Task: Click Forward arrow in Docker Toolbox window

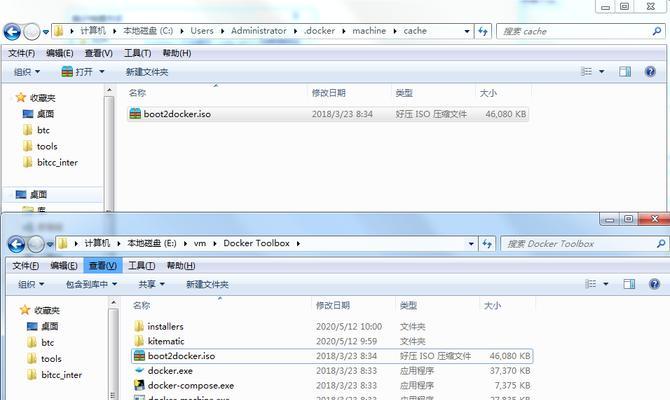Action: (35, 244)
